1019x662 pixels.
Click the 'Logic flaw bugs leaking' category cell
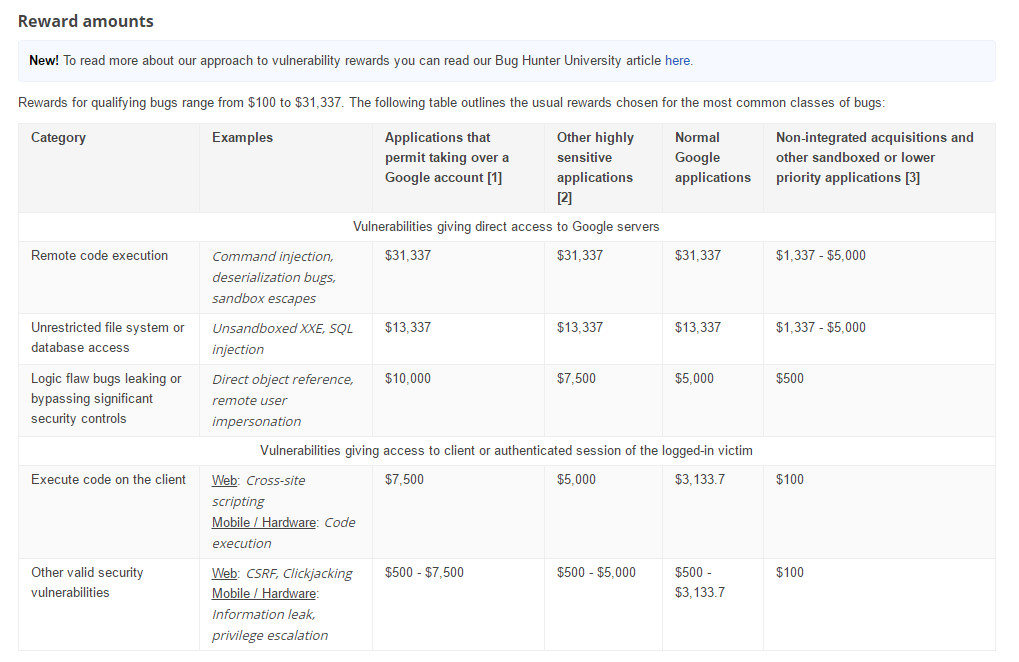point(106,399)
